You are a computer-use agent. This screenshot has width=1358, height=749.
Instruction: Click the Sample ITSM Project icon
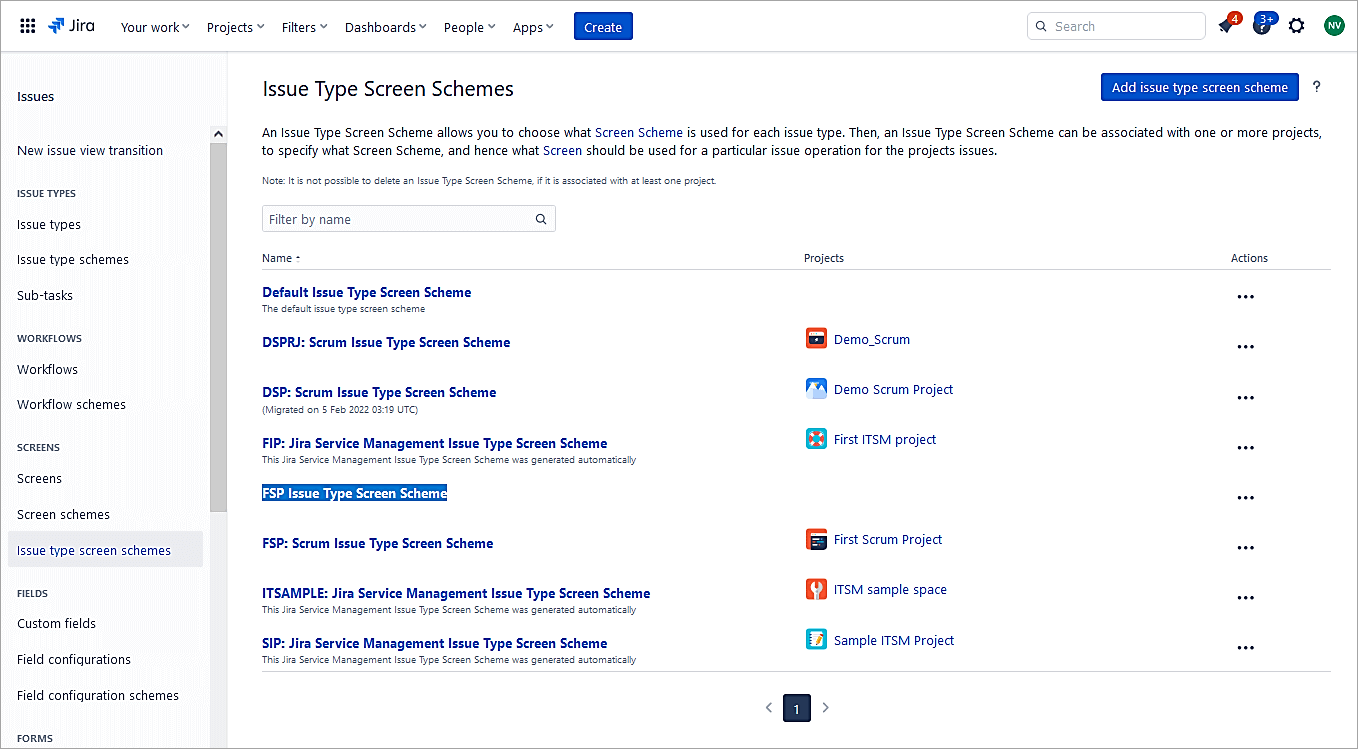click(816, 639)
